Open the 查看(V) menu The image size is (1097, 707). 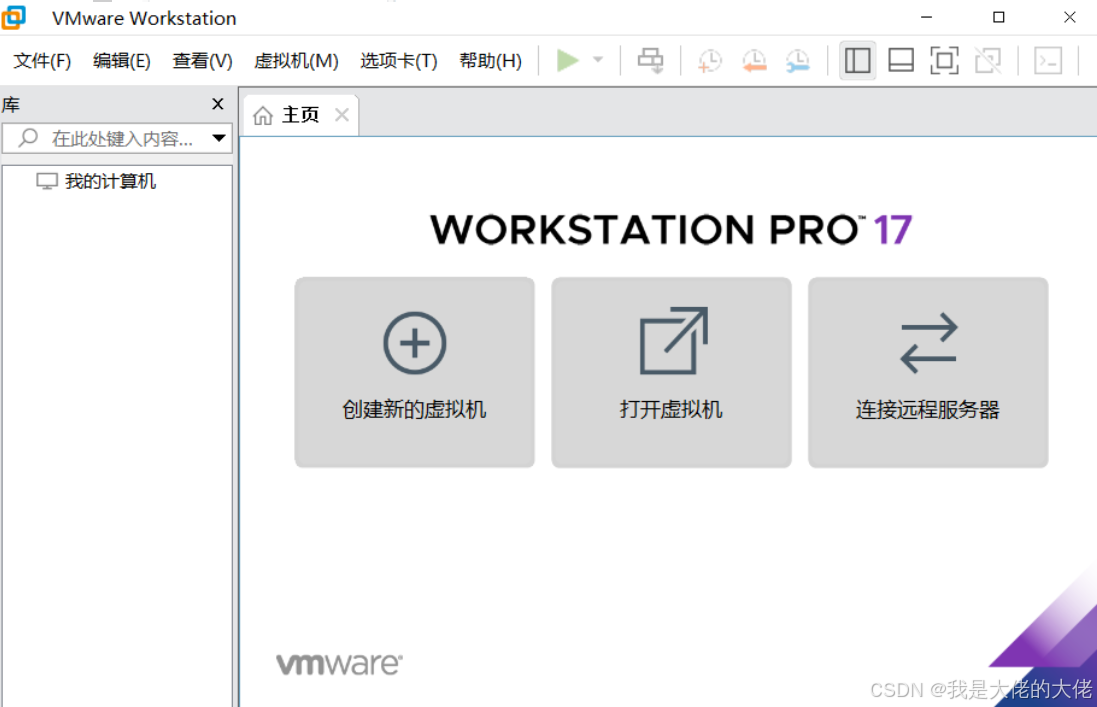[202, 61]
